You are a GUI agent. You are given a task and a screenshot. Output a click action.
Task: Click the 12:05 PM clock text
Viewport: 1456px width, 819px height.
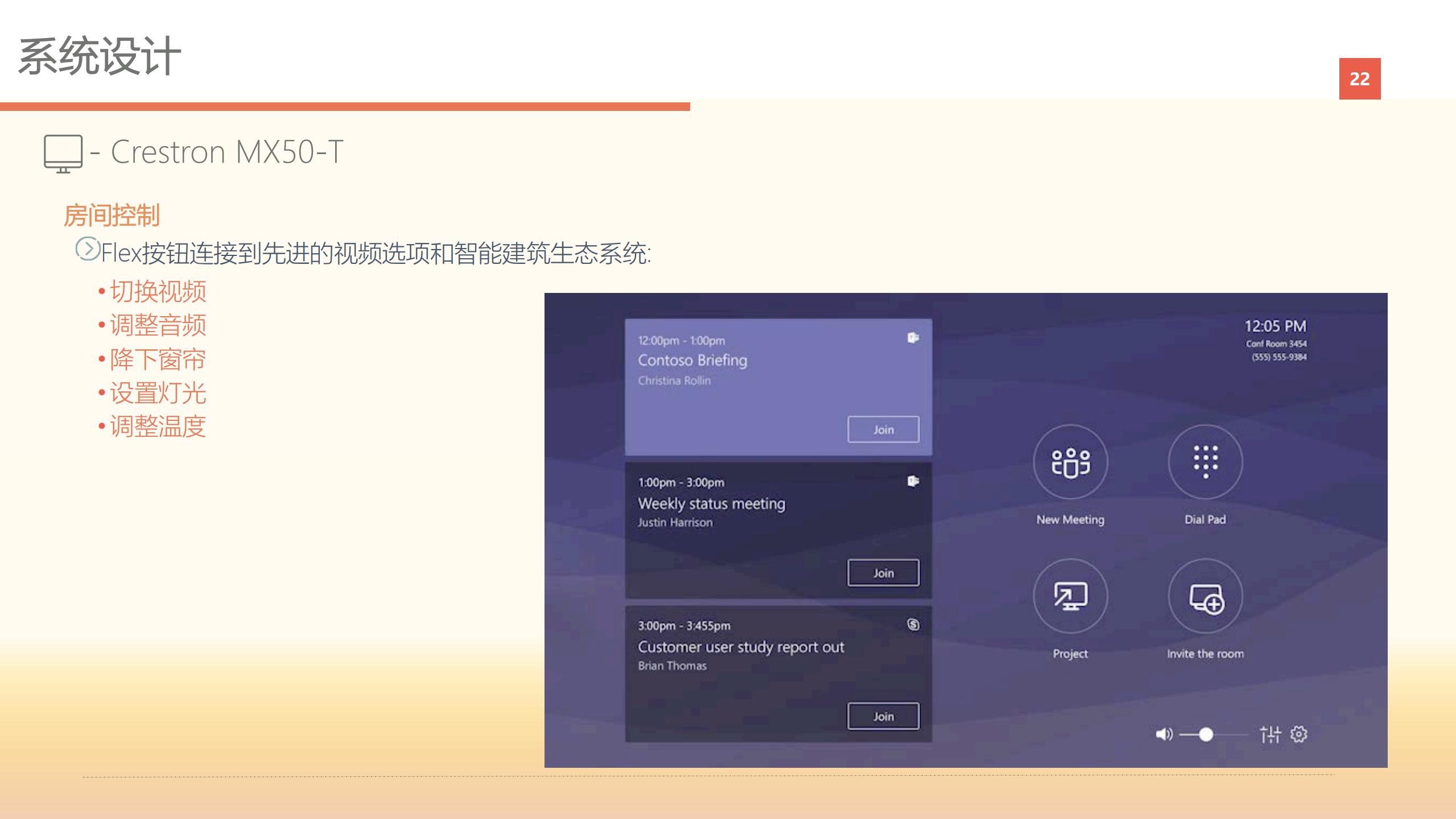(1275, 326)
